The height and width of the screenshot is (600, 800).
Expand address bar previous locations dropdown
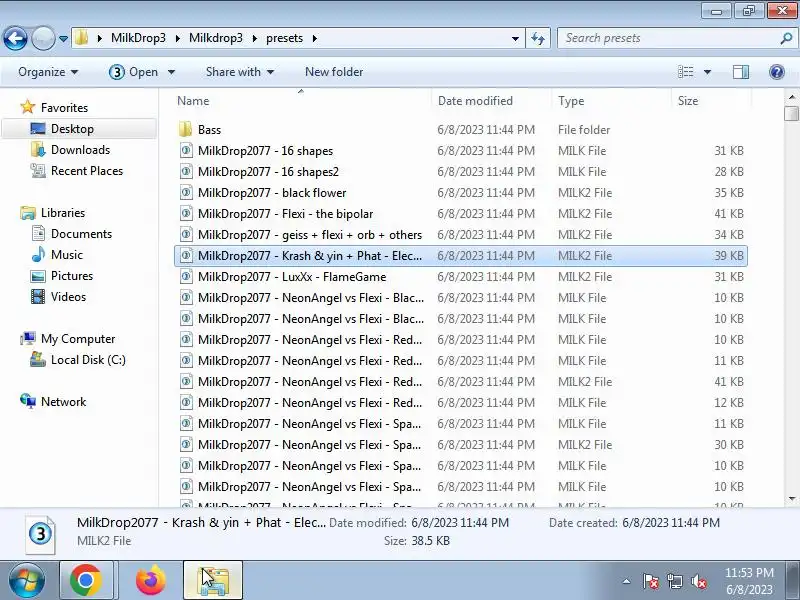[x=515, y=38]
